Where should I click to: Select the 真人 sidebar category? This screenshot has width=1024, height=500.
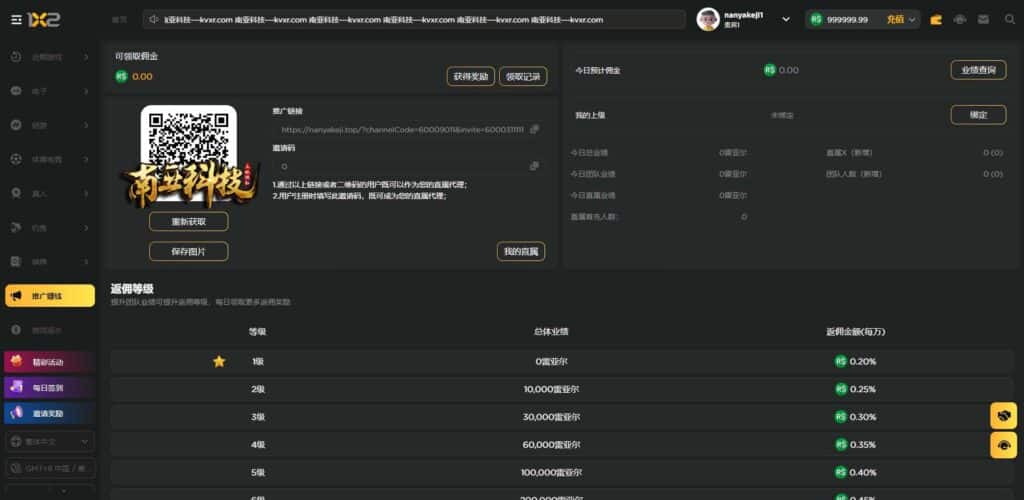(50, 193)
